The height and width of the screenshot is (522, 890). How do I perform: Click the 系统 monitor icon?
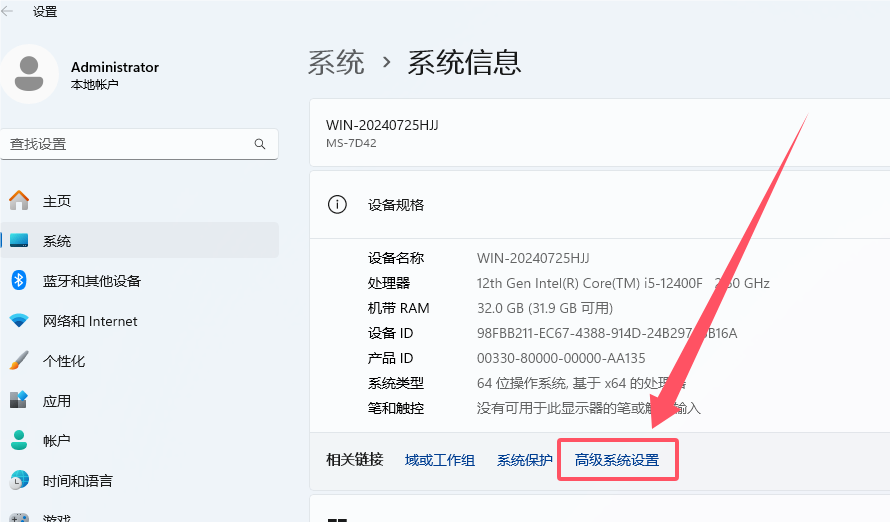click(19, 241)
